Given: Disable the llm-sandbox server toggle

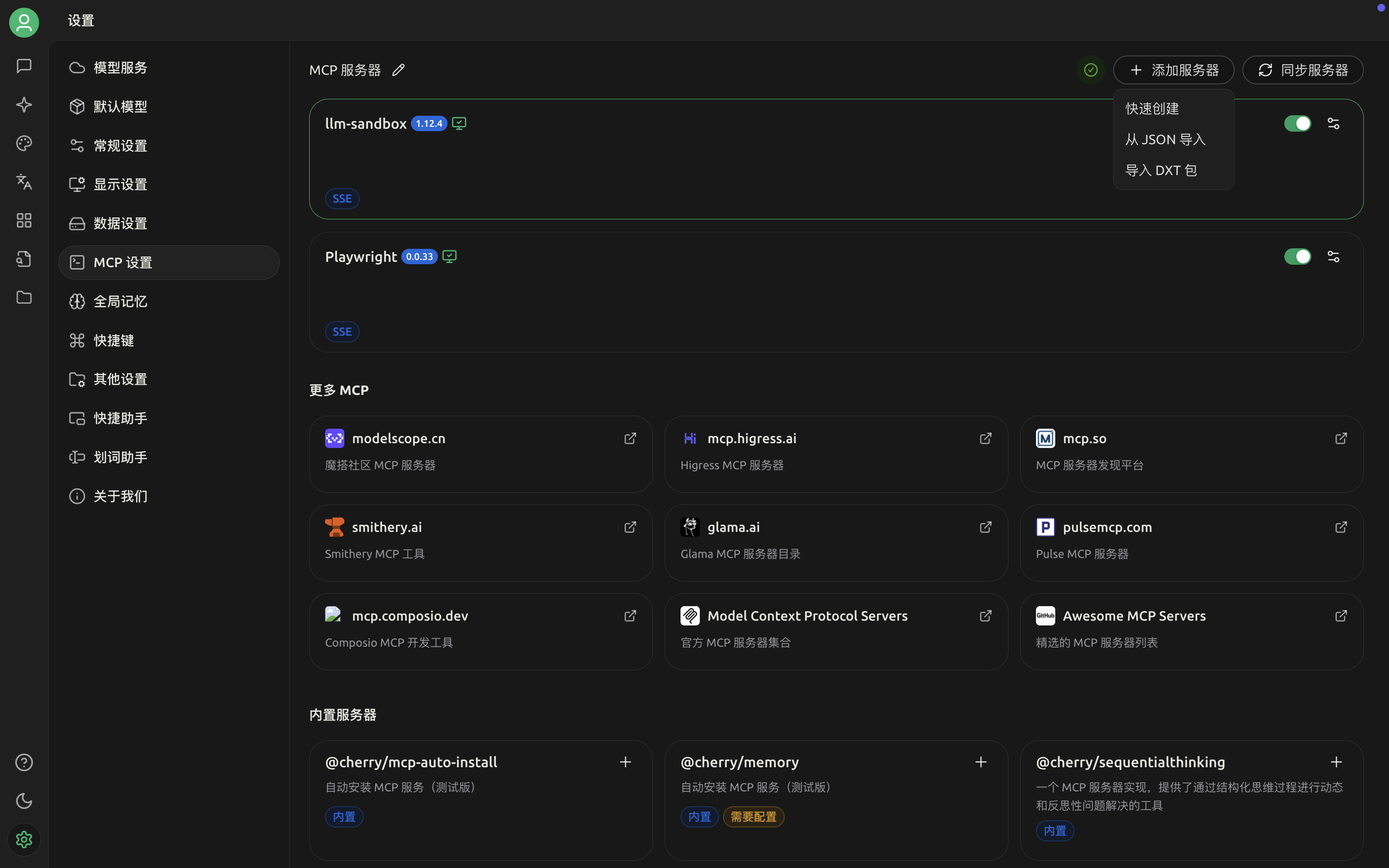Looking at the screenshot, I should [1297, 123].
